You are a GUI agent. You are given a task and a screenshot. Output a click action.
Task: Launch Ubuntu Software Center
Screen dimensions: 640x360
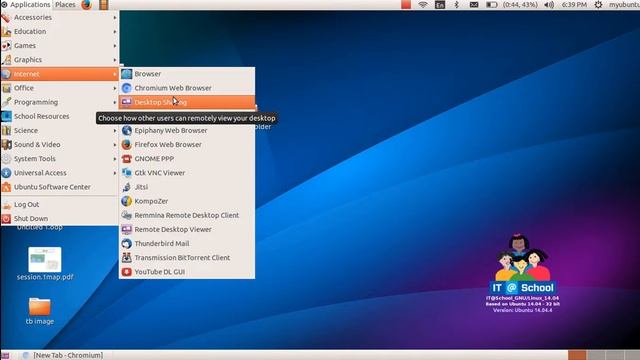(60, 187)
